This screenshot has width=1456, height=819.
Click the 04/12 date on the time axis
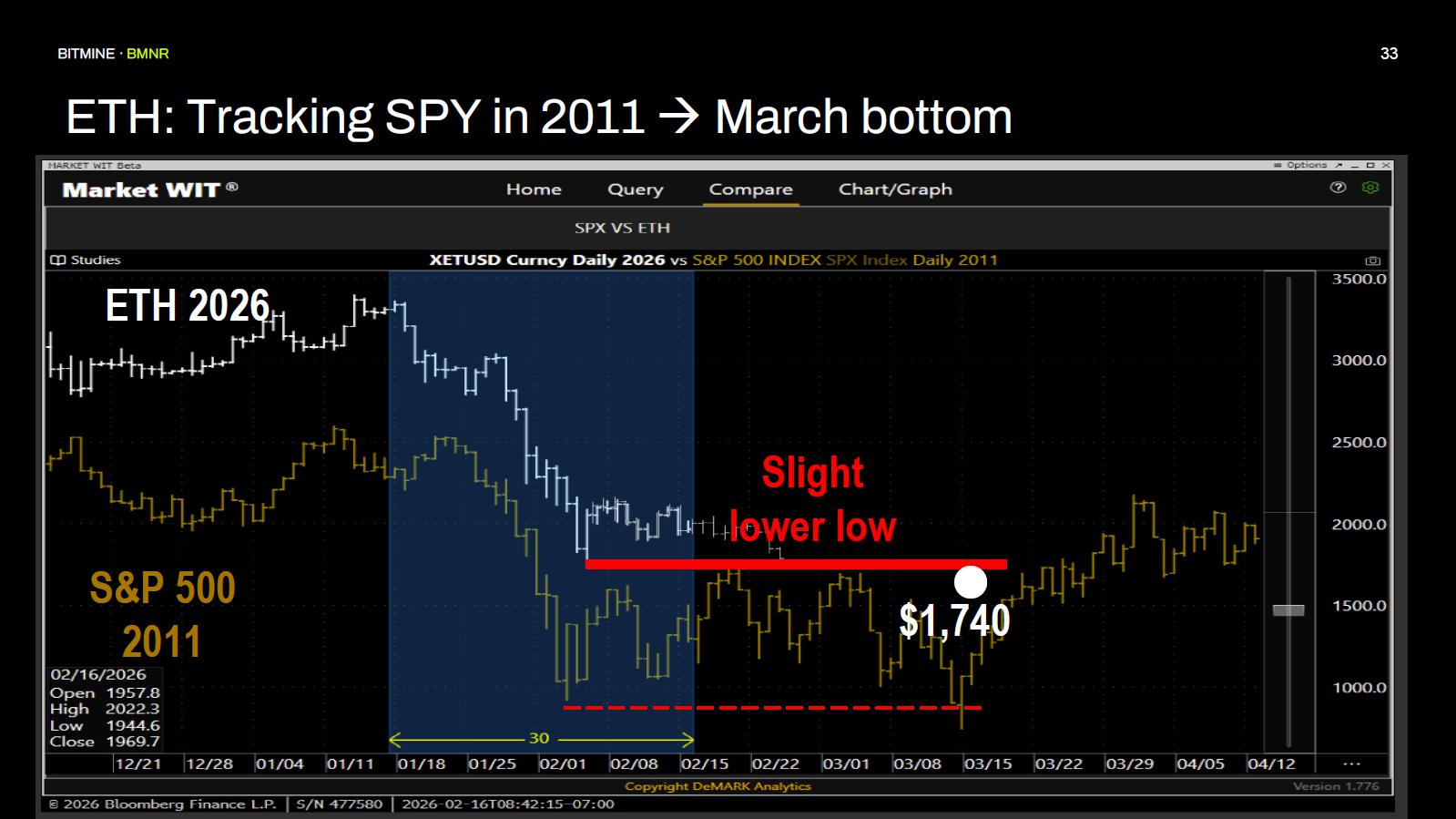pyautogui.click(x=1271, y=763)
